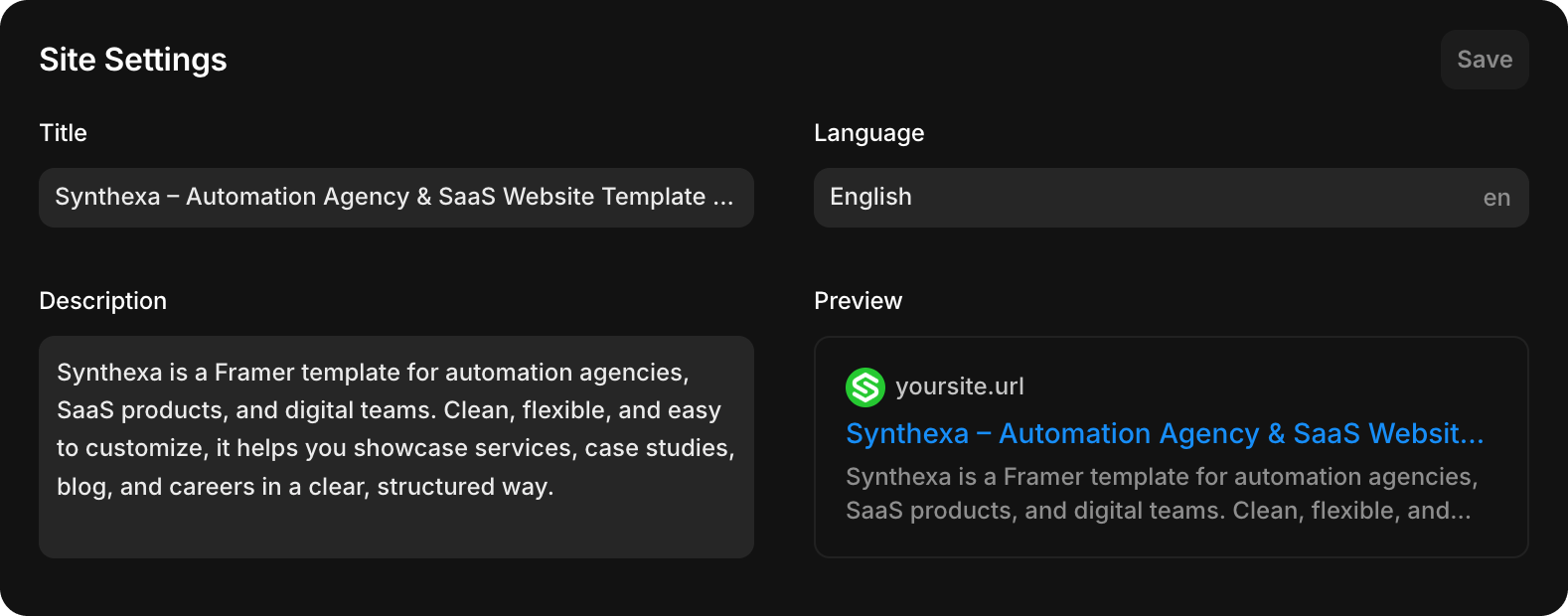The width and height of the screenshot is (1568, 616).
Task: Click the Title field label
Action: 64,133
